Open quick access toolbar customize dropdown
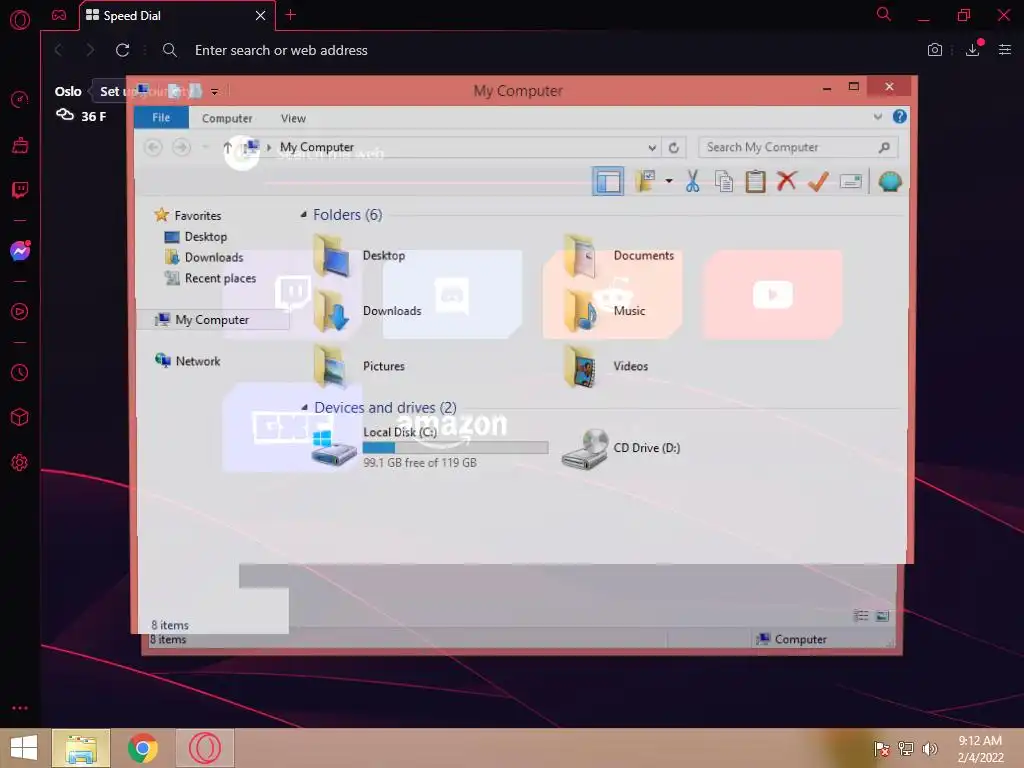 [214, 92]
